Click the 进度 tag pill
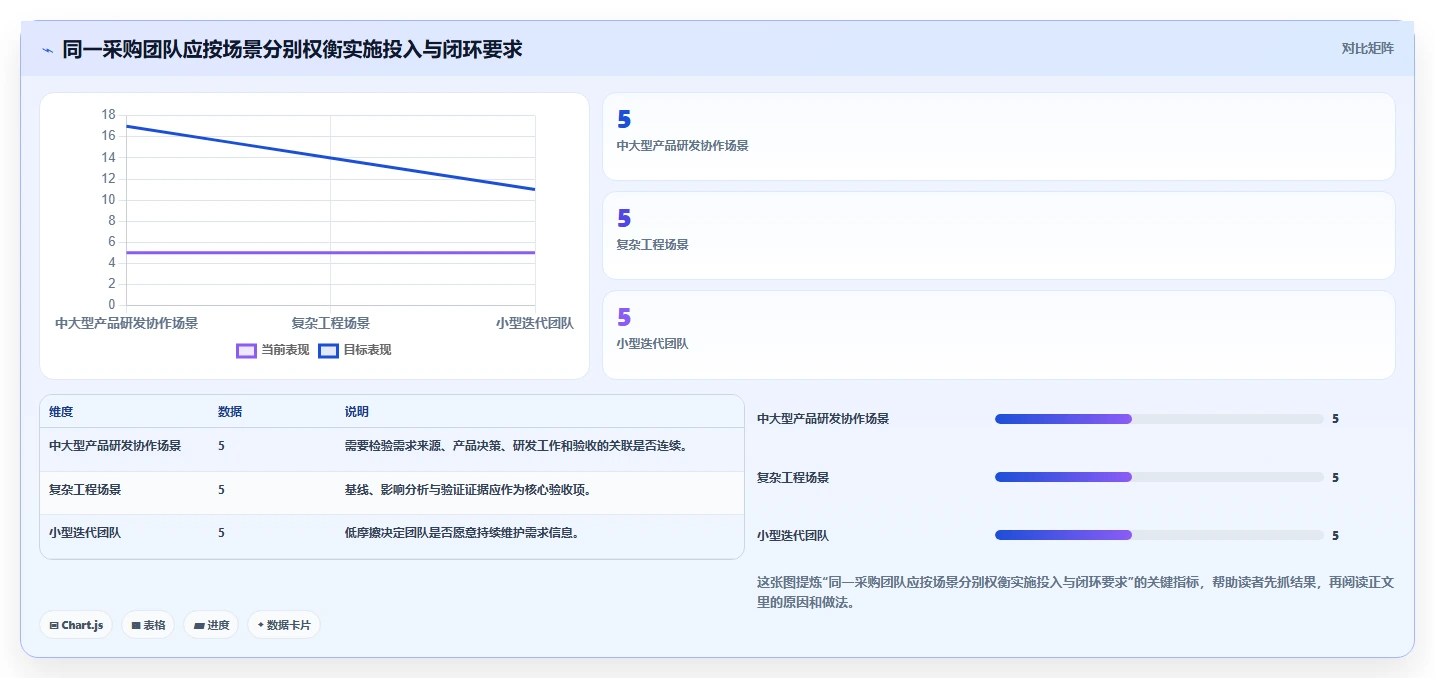This screenshot has height=678, width=1435. click(x=211, y=625)
